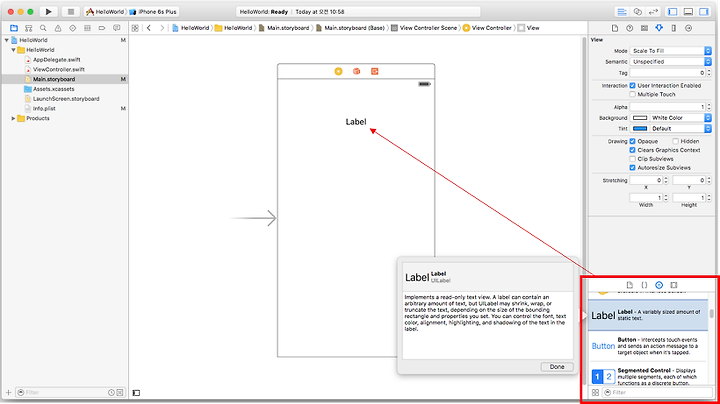Screen dimensions: 720x404
Task: Stop the running build
Action: [x=70, y=11]
